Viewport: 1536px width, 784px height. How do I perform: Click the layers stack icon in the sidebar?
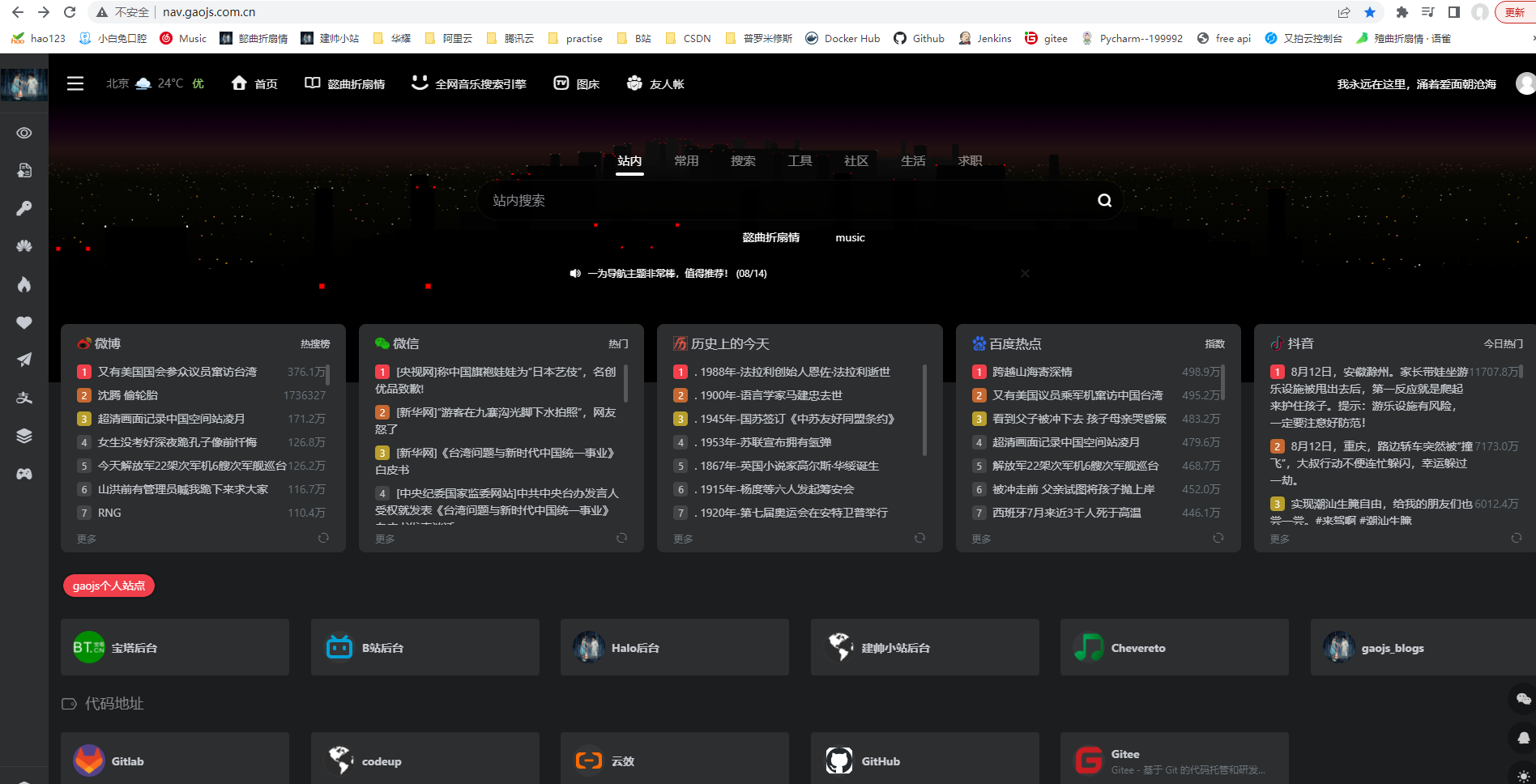click(24, 436)
